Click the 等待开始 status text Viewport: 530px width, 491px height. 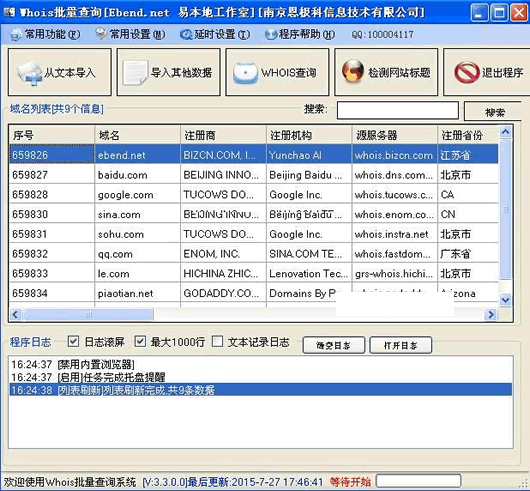350,482
